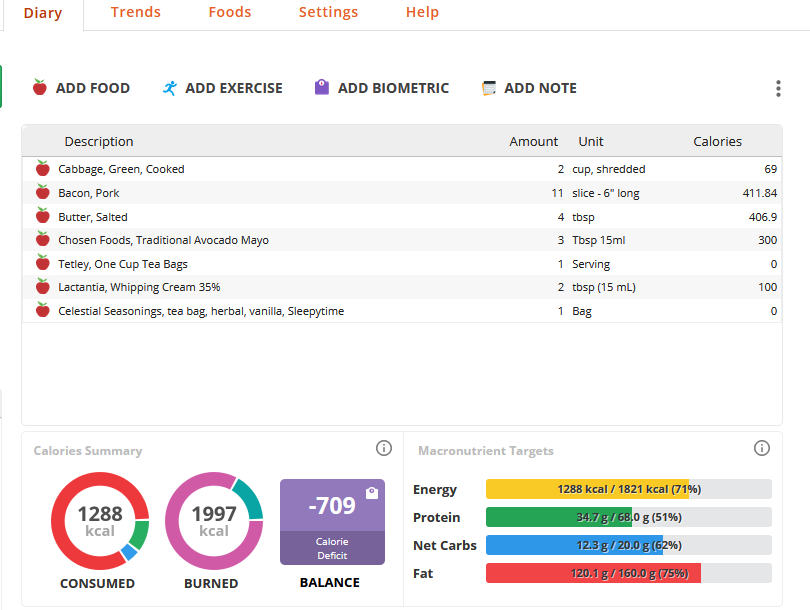
Task: Go to the Settings tab
Action: click(328, 12)
